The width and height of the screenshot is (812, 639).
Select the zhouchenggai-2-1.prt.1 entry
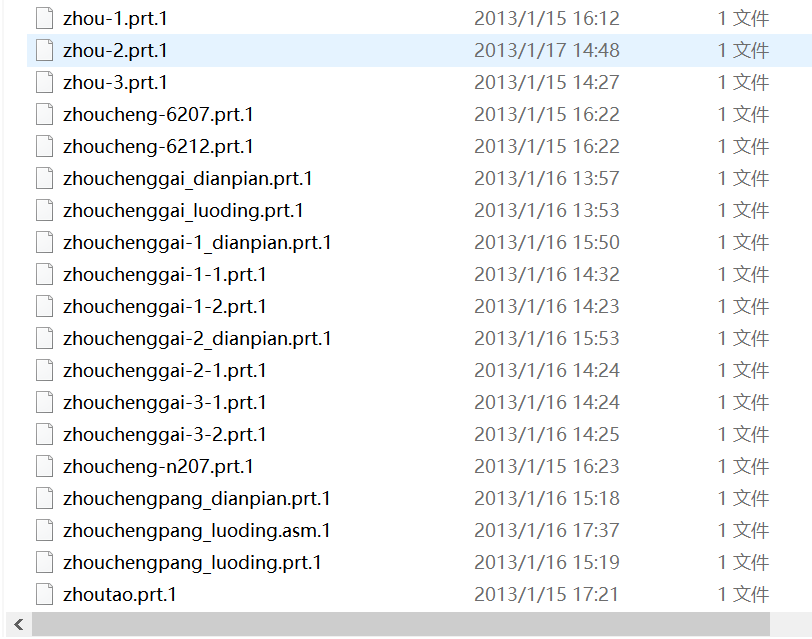pyautogui.click(x=165, y=370)
